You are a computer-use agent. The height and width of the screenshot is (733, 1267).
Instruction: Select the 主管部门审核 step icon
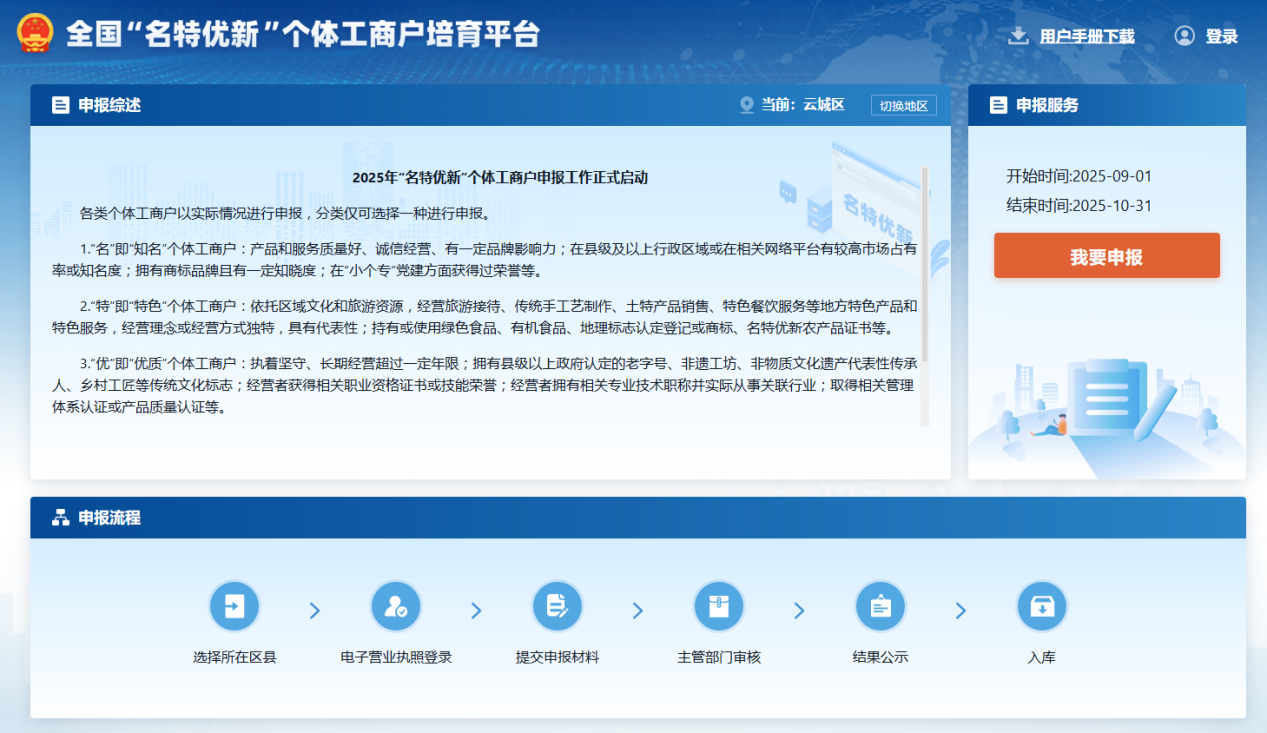[x=719, y=606]
